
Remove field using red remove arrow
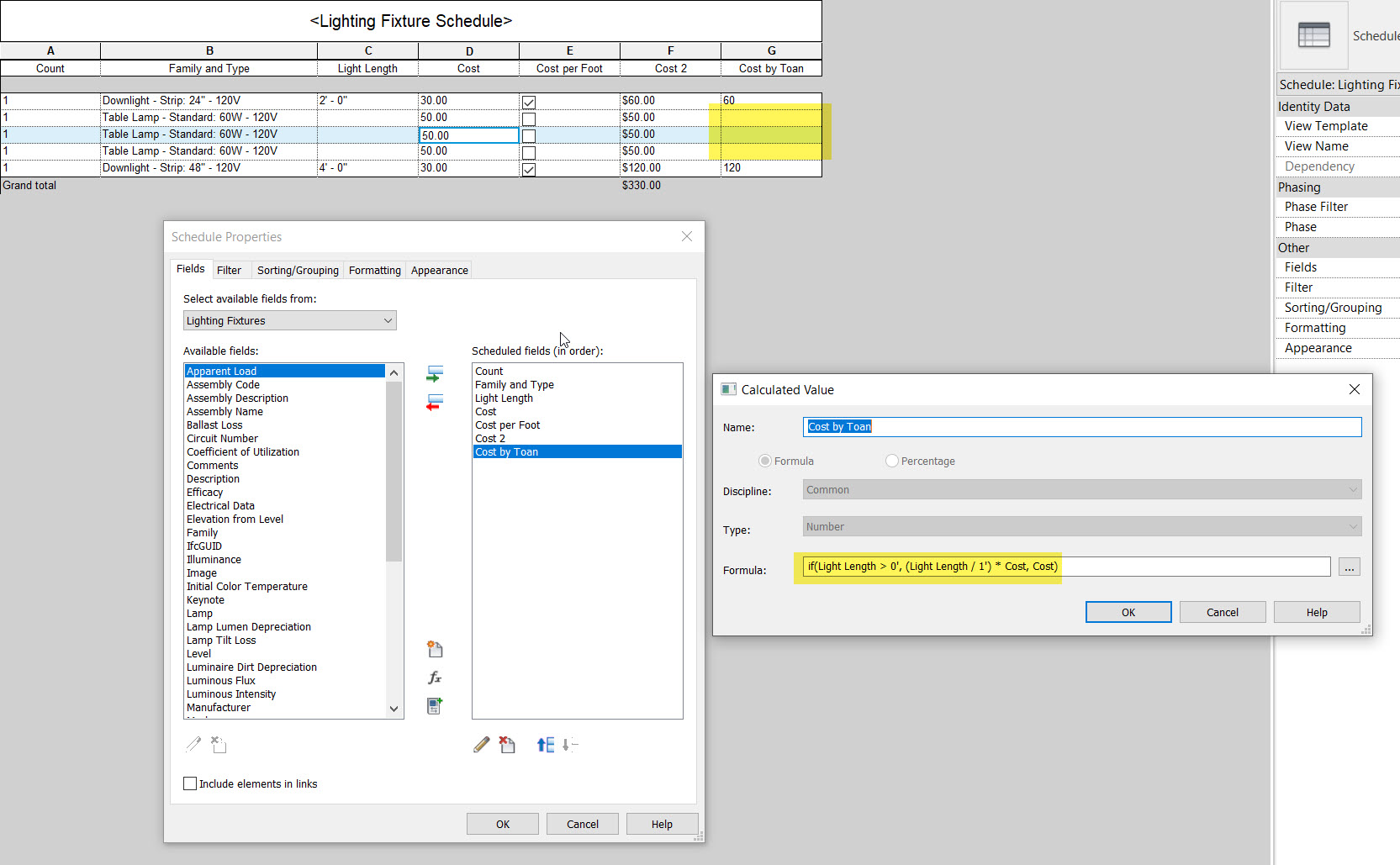(435, 403)
